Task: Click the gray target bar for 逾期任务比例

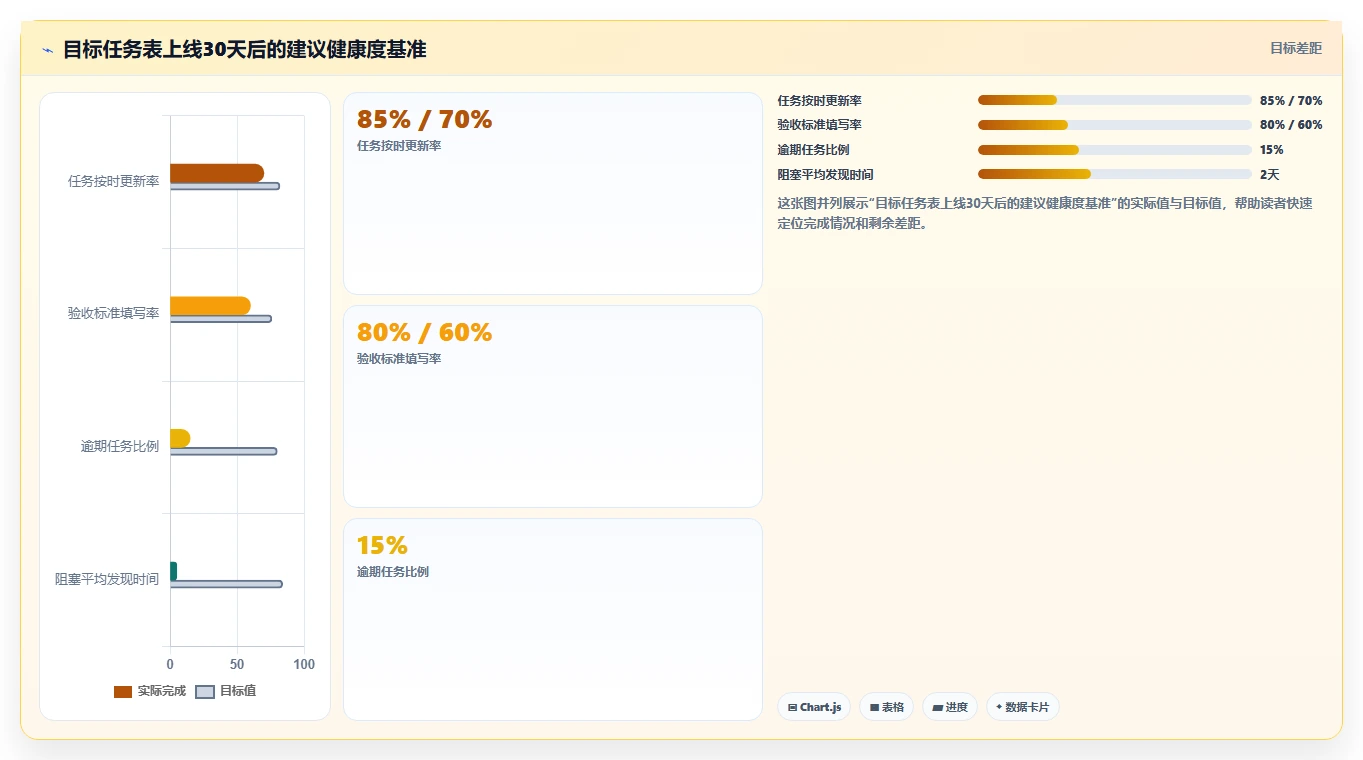Action: tap(223, 451)
